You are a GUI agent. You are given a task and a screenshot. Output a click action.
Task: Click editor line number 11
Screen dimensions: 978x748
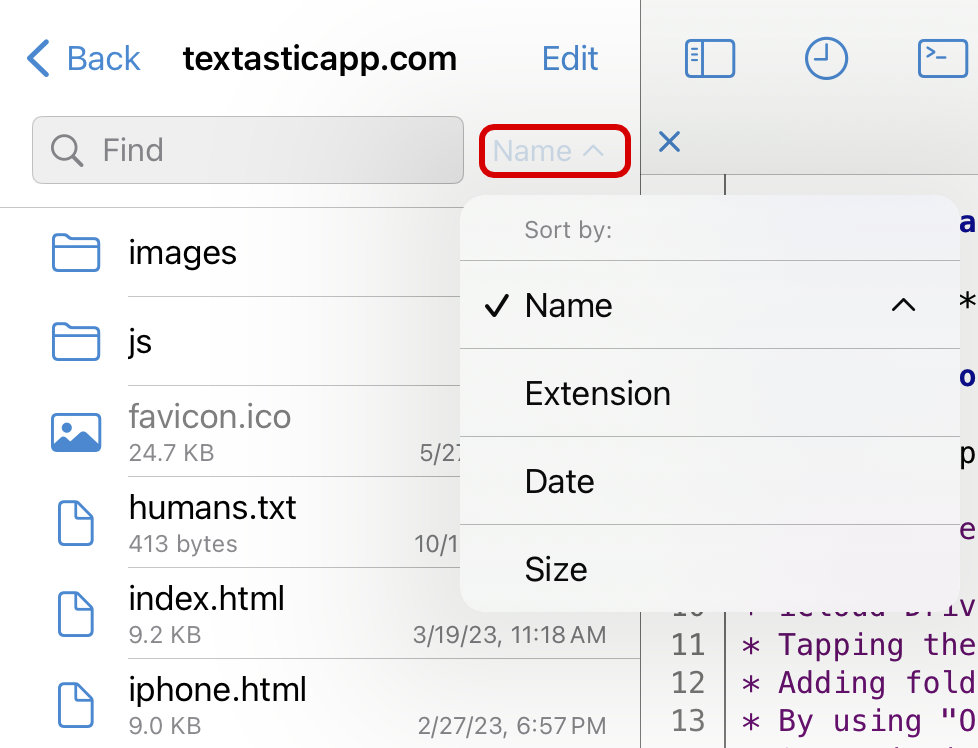pyautogui.click(x=688, y=644)
